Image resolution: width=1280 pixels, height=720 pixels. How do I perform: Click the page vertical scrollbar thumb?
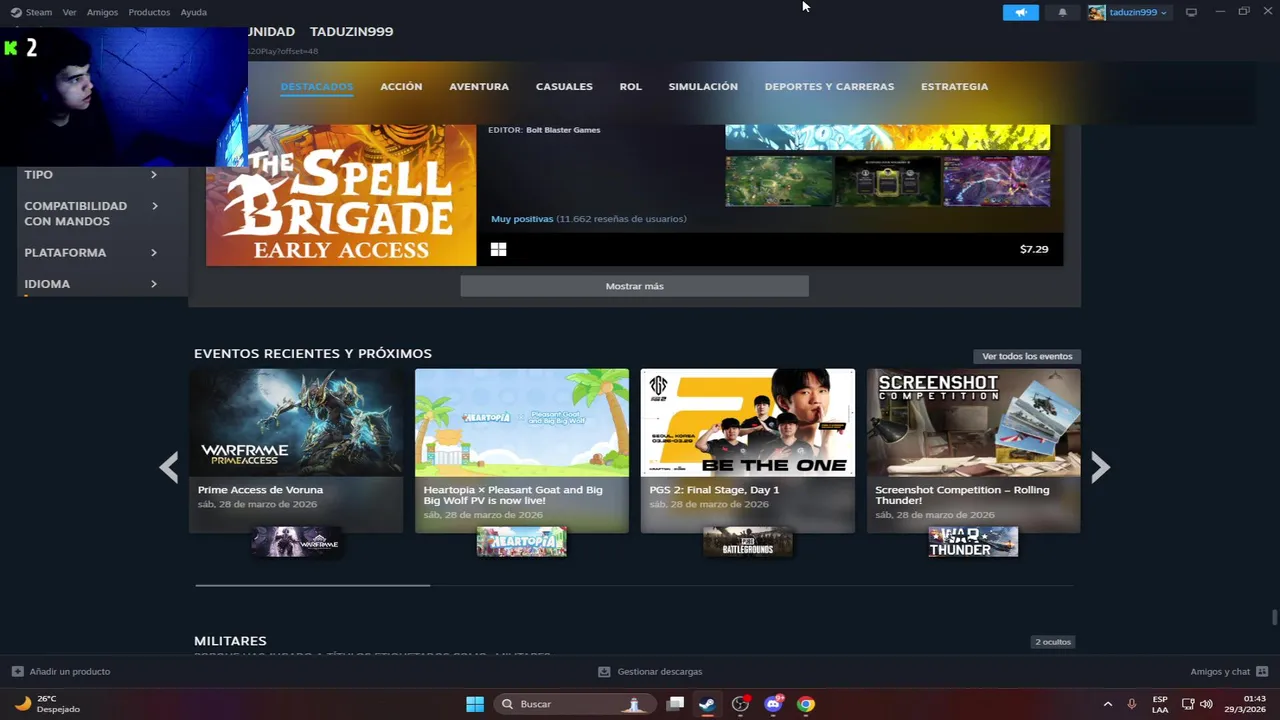1274,617
